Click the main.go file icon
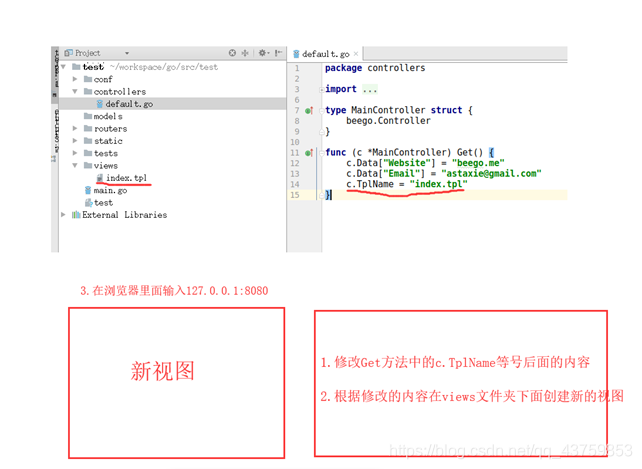642x469 pixels. (88, 190)
